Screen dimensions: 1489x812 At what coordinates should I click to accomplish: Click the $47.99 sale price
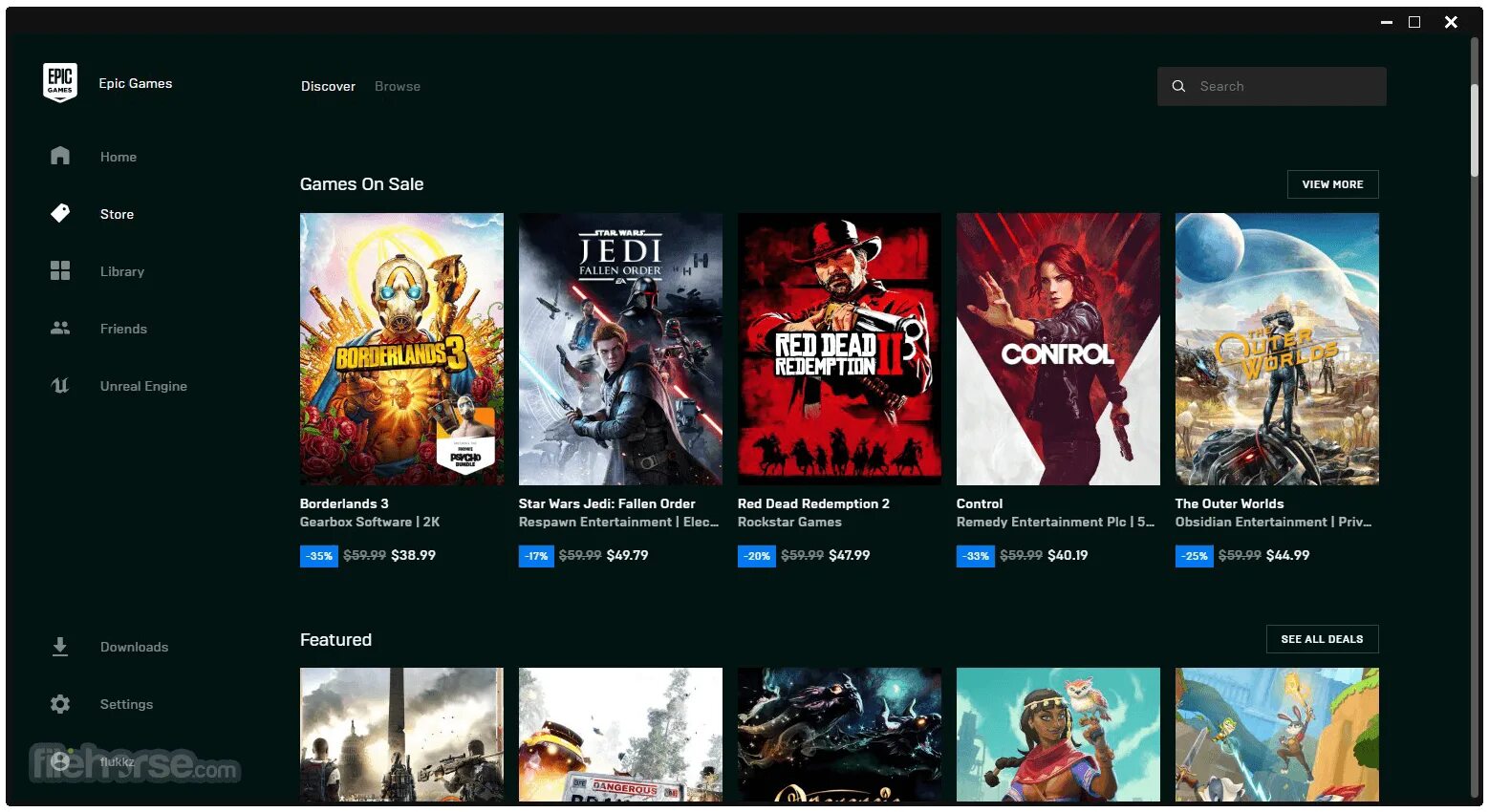849,555
